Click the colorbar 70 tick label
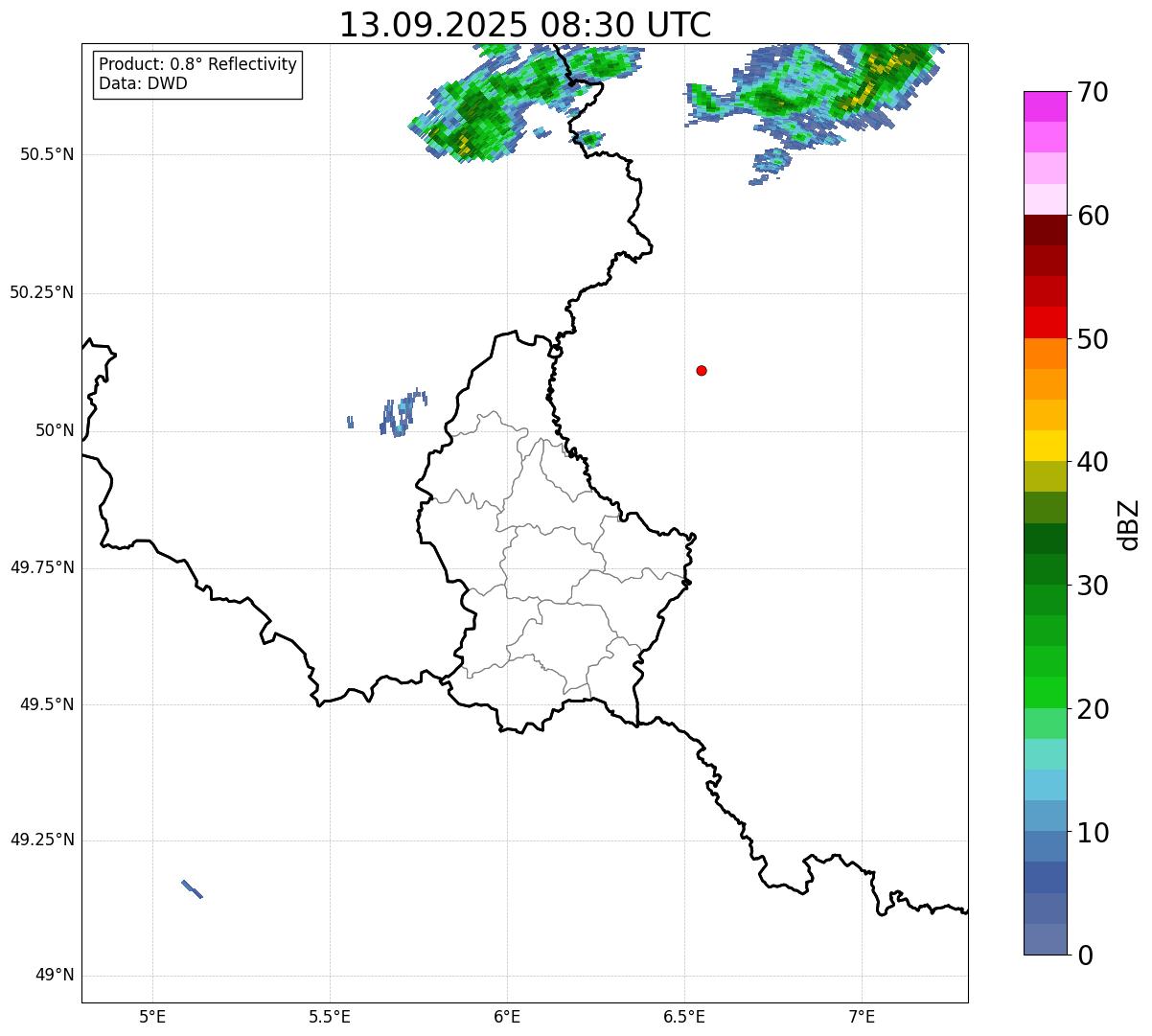1152x1036 pixels. [1092, 92]
